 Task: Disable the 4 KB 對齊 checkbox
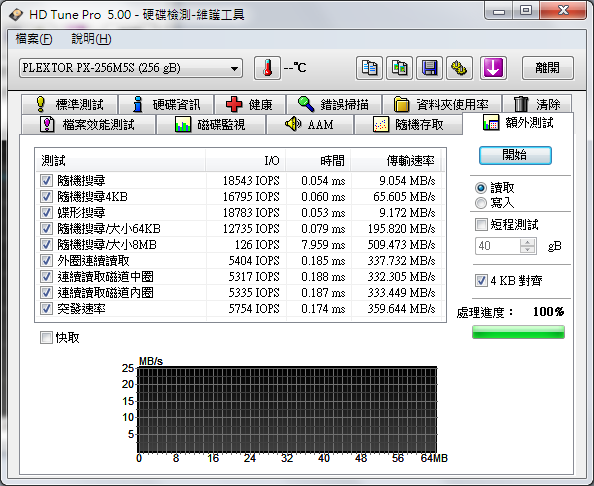click(481, 281)
